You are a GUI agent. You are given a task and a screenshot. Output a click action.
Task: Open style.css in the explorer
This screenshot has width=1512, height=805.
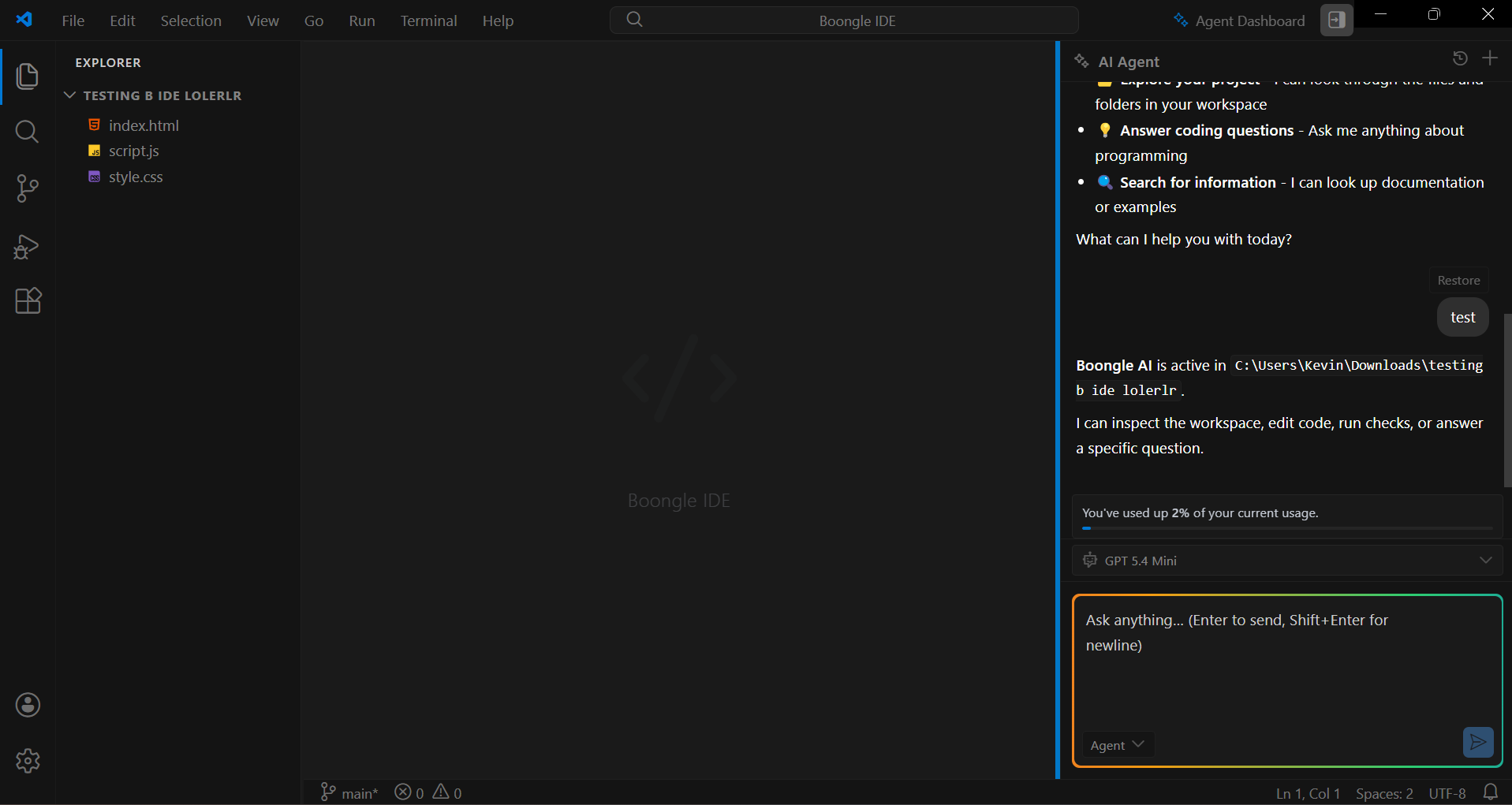[136, 177]
